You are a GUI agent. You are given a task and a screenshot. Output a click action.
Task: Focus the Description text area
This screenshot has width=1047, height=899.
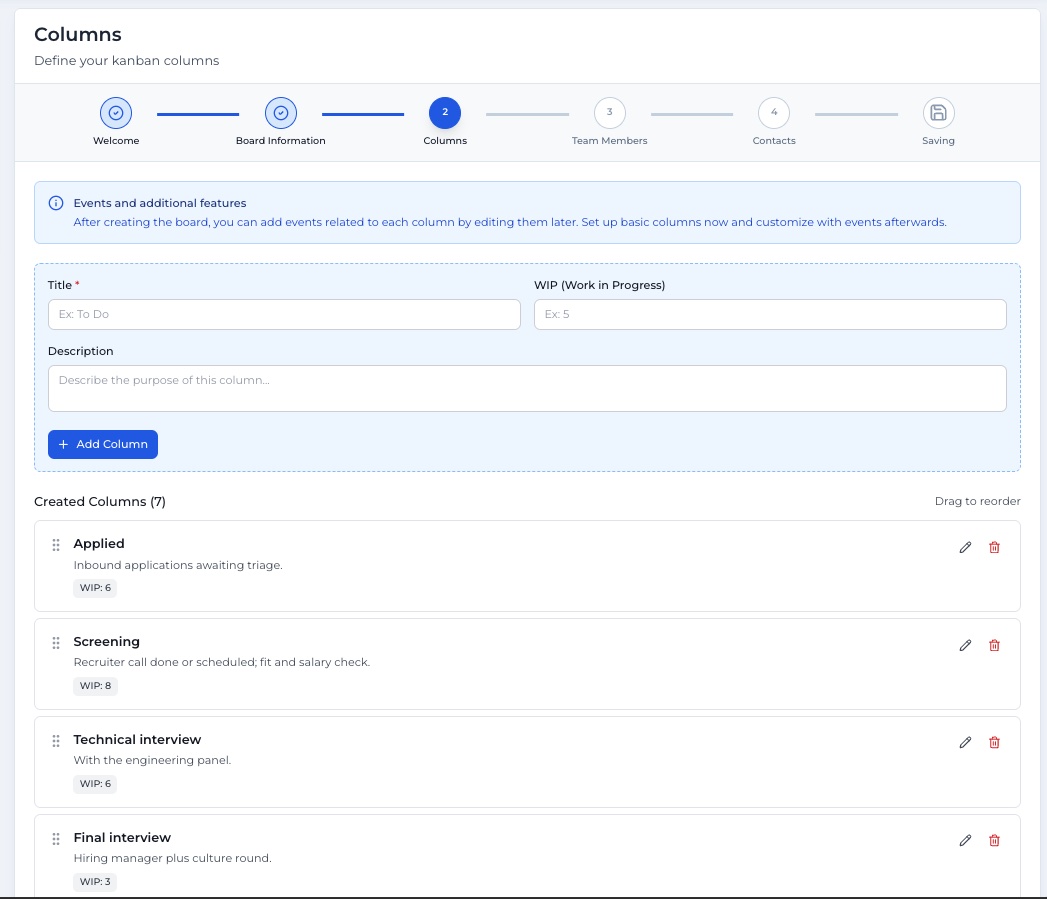527,388
